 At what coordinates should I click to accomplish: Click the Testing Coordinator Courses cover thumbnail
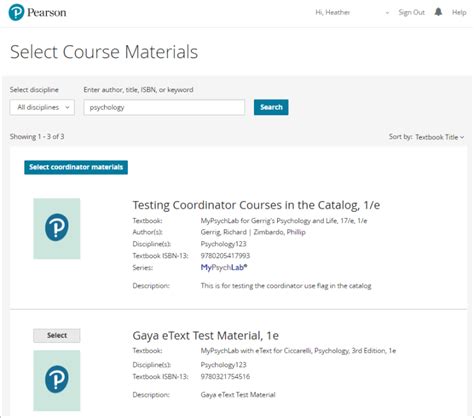pos(57,229)
